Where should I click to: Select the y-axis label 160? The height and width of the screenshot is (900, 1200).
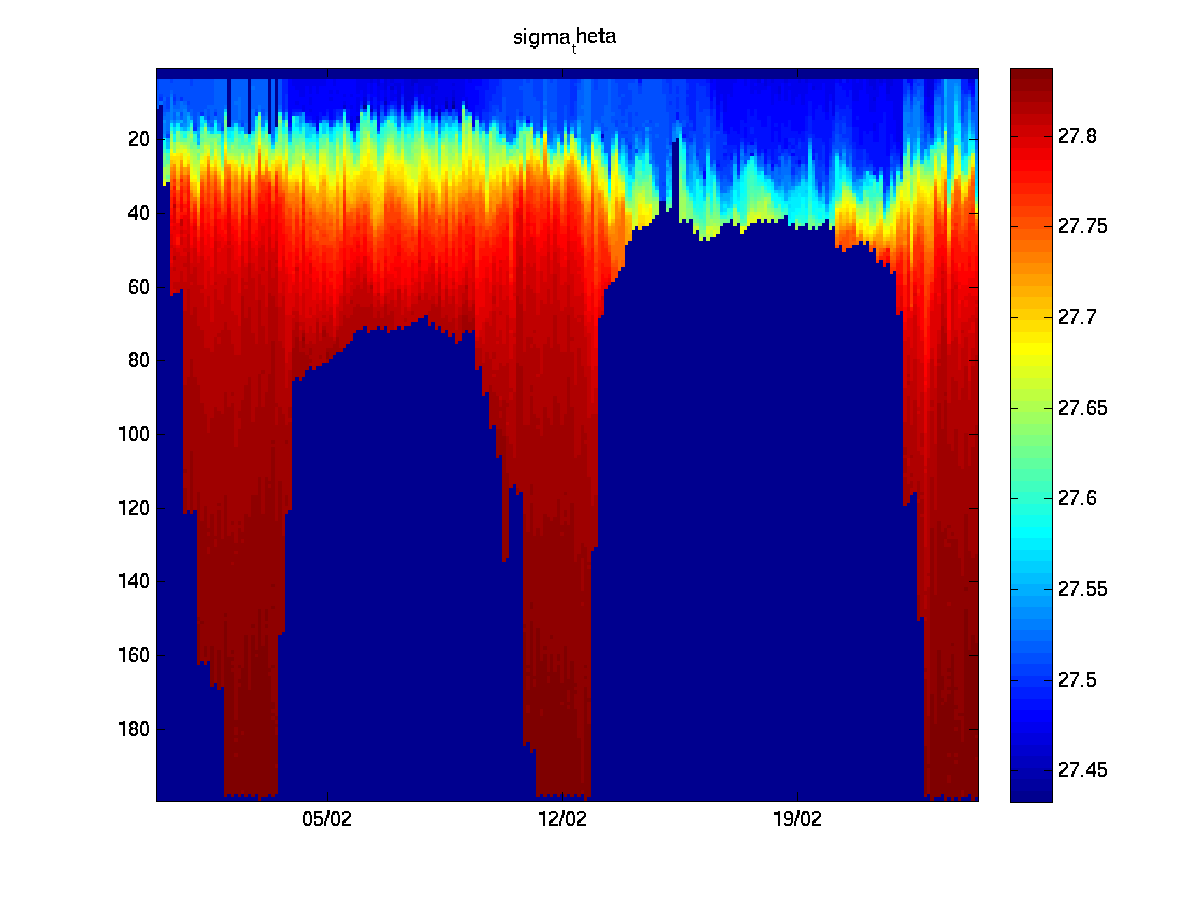136,655
